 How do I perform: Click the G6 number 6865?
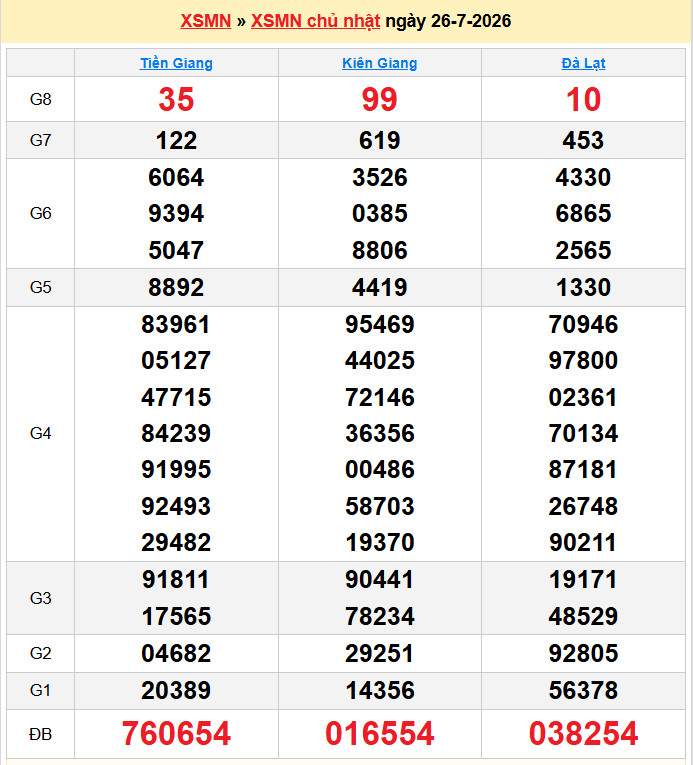coord(583,213)
